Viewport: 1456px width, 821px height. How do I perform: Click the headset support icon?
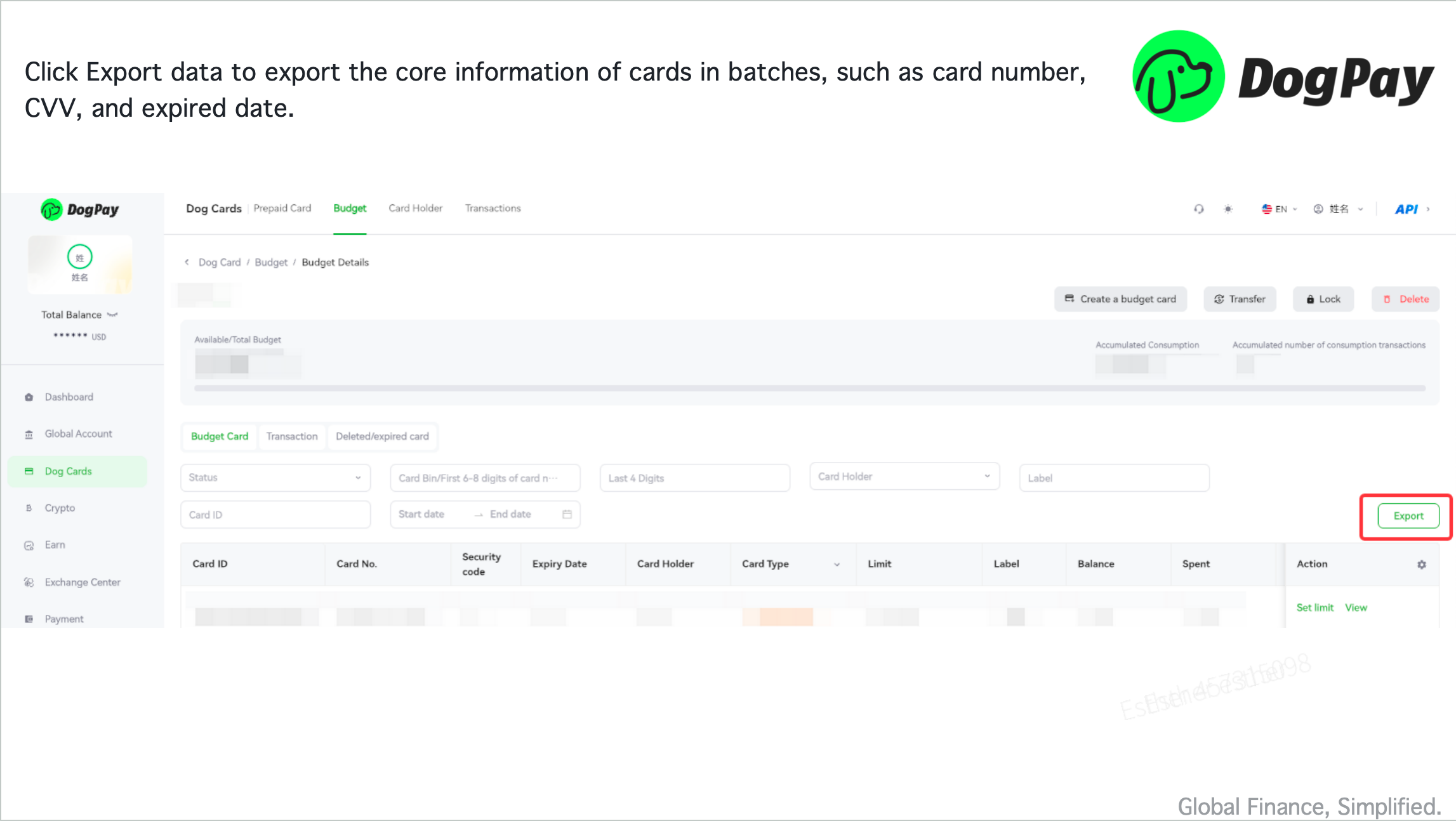tap(1198, 209)
